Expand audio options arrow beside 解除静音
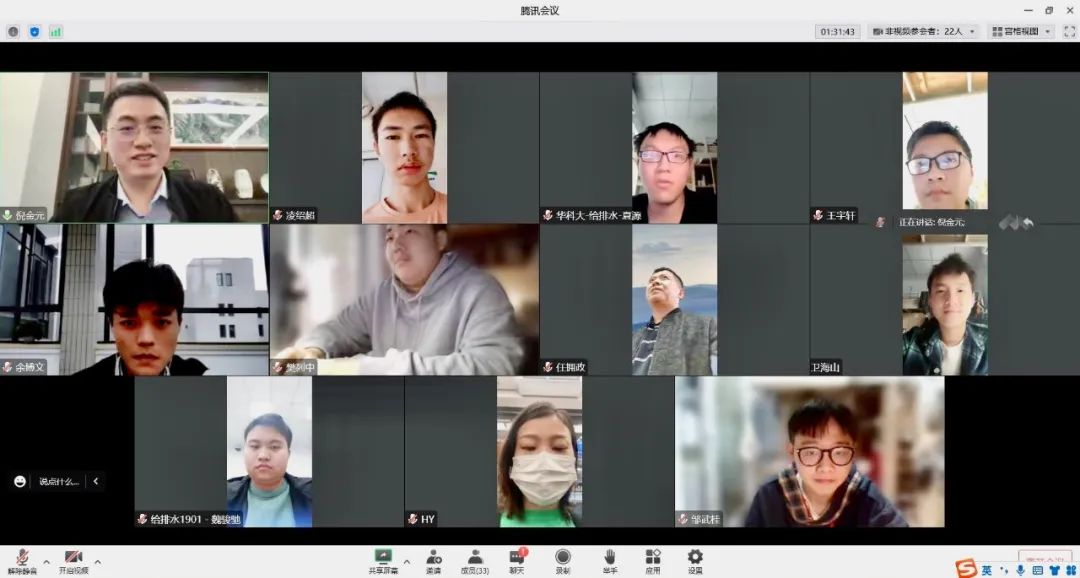The width and height of the screenshot is (1080, 578). (46, 561)
